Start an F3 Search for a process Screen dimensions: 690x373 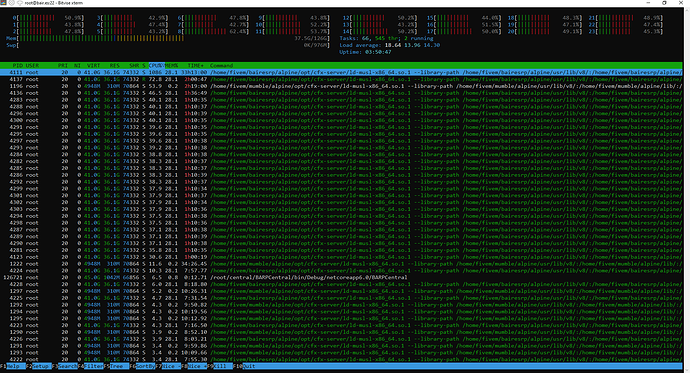pyautogui.click(x=65, y=366)
